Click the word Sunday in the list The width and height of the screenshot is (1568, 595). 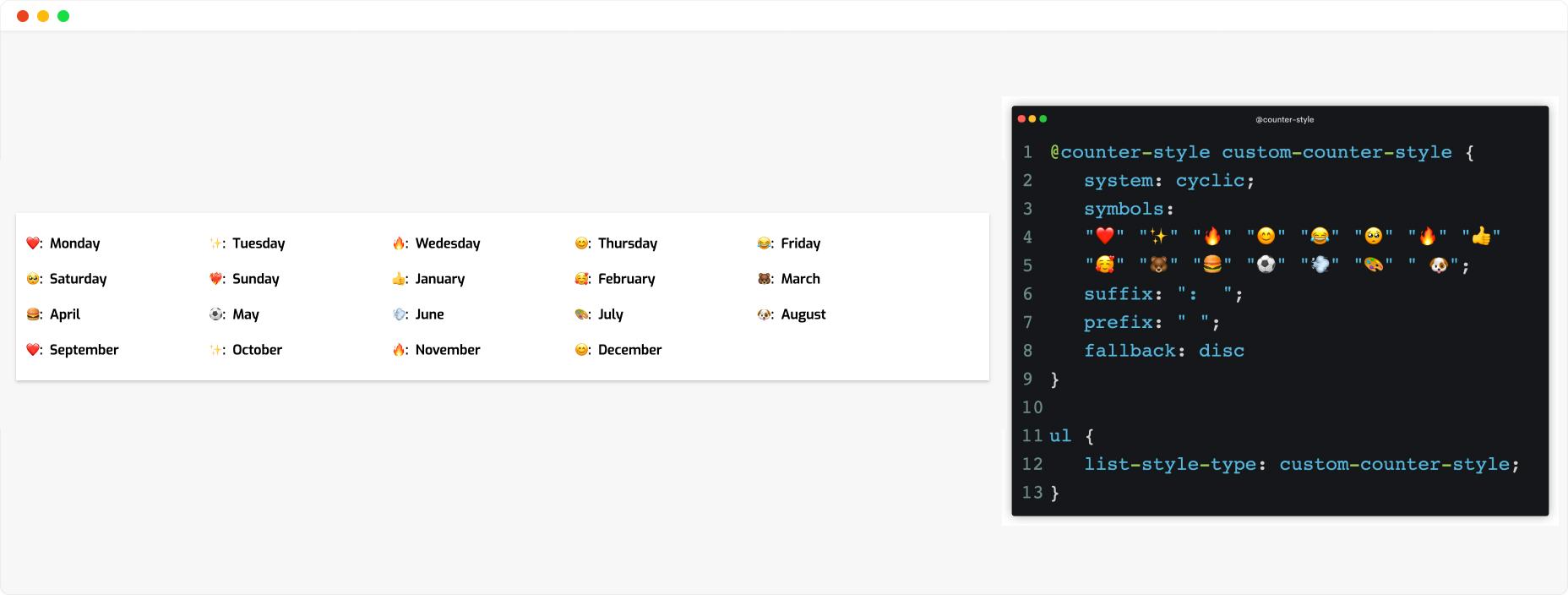click(256, 279)
